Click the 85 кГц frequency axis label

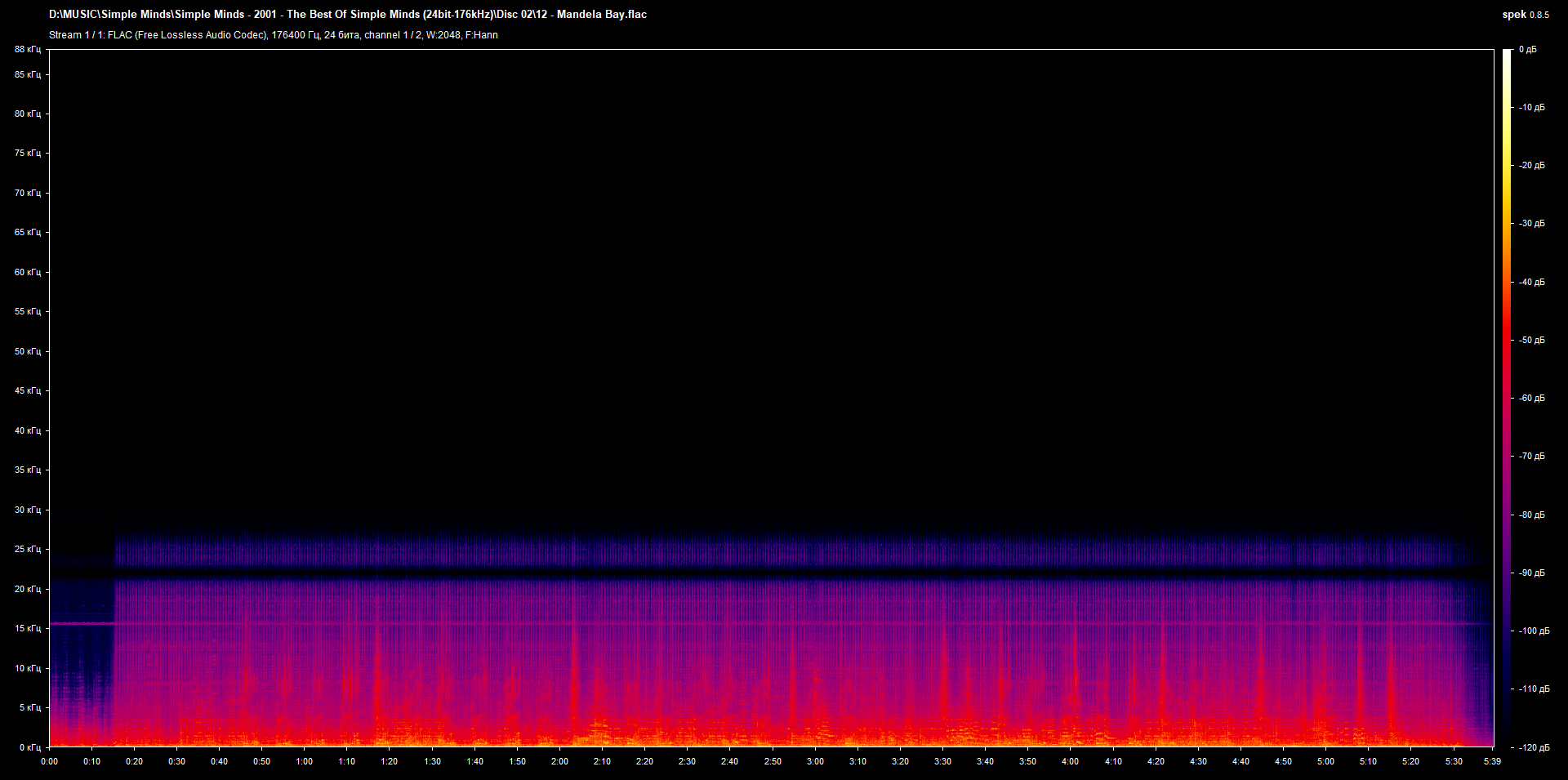(x=27, y=74)
